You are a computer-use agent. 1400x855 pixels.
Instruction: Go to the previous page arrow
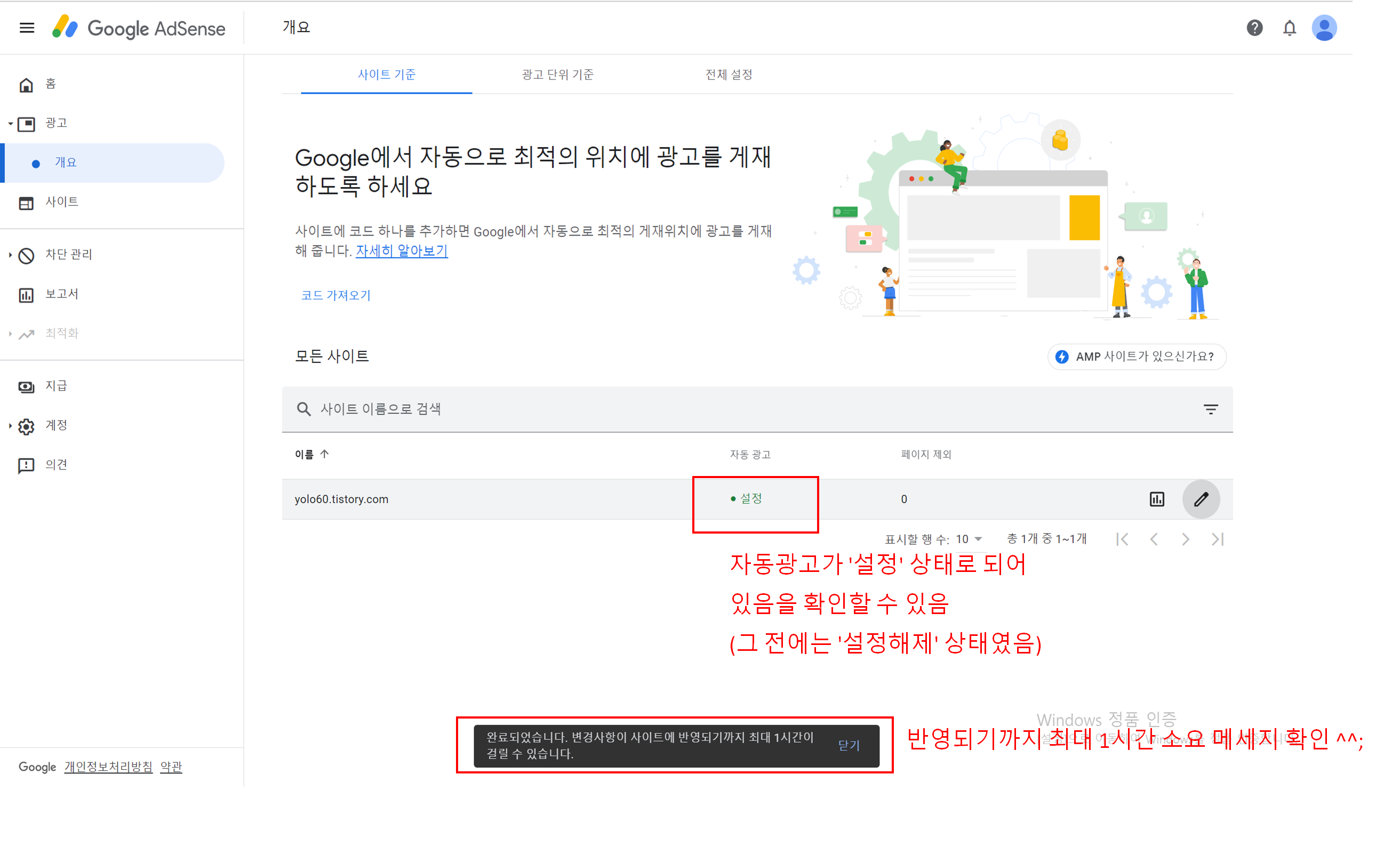point(1154,539)
